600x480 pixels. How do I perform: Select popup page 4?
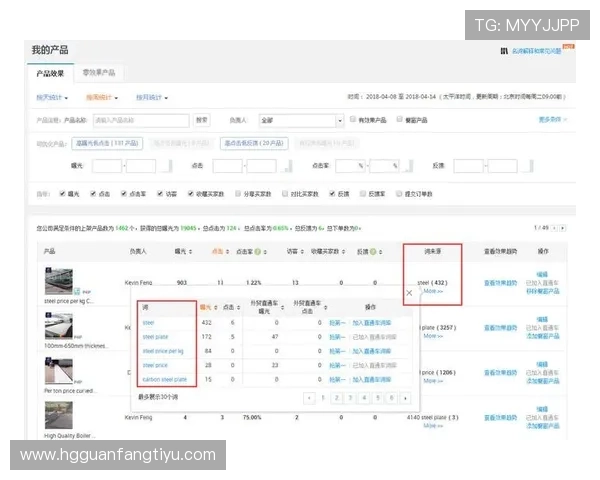pyautogui.click(x=364, y=398)
